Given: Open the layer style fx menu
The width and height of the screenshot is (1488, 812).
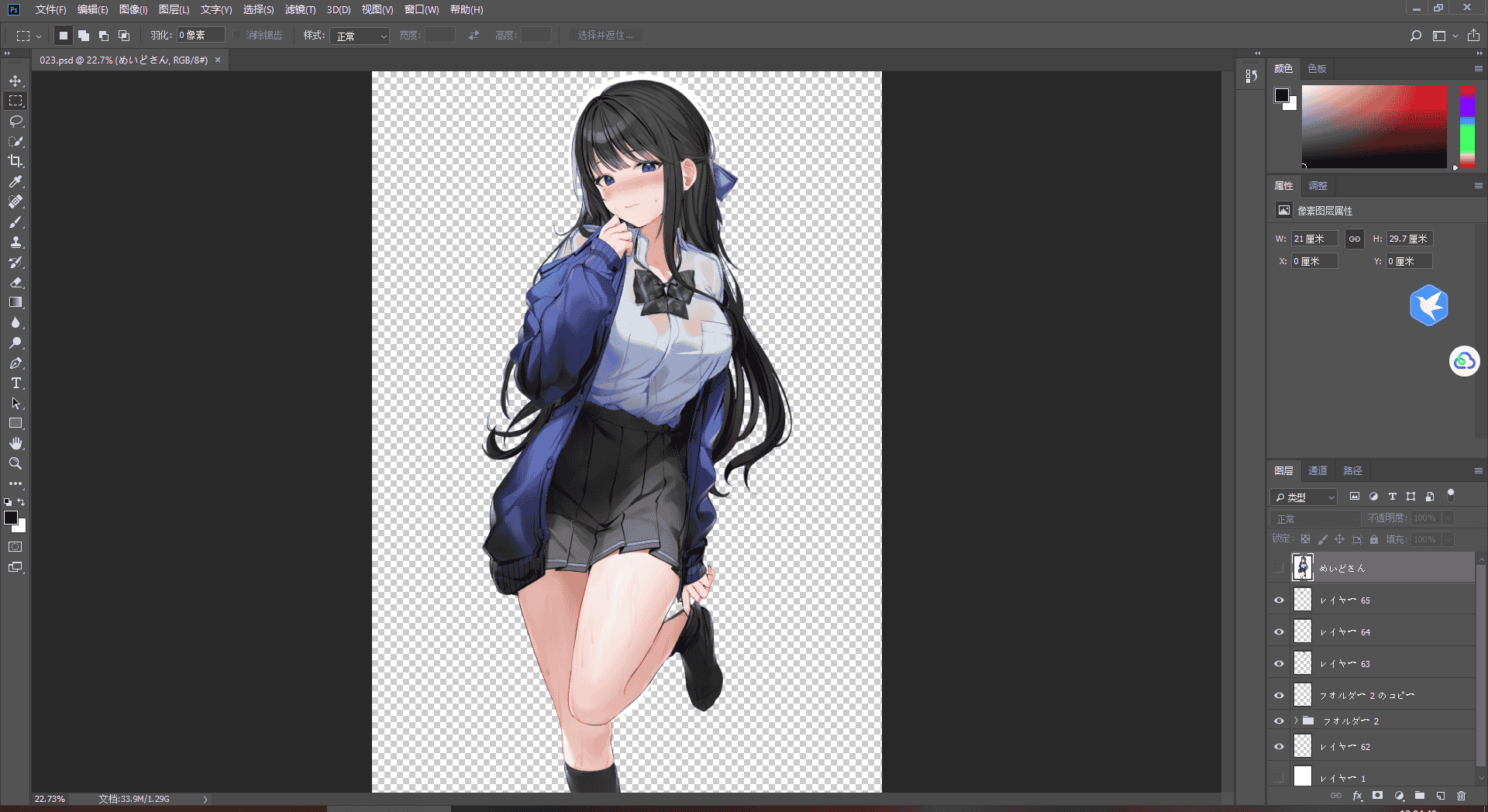Looking at the screenshot, I should click(x=1357, y=796).
